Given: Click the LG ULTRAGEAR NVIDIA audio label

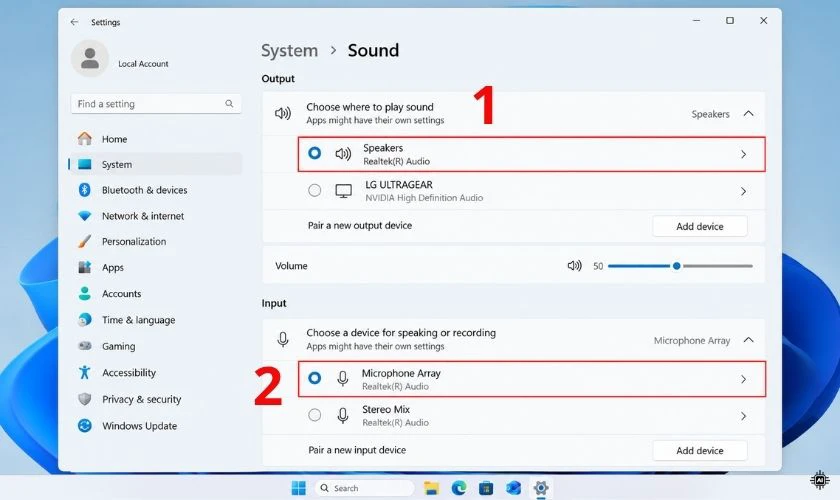Looking at the screenshot, I should pos(424,191).
